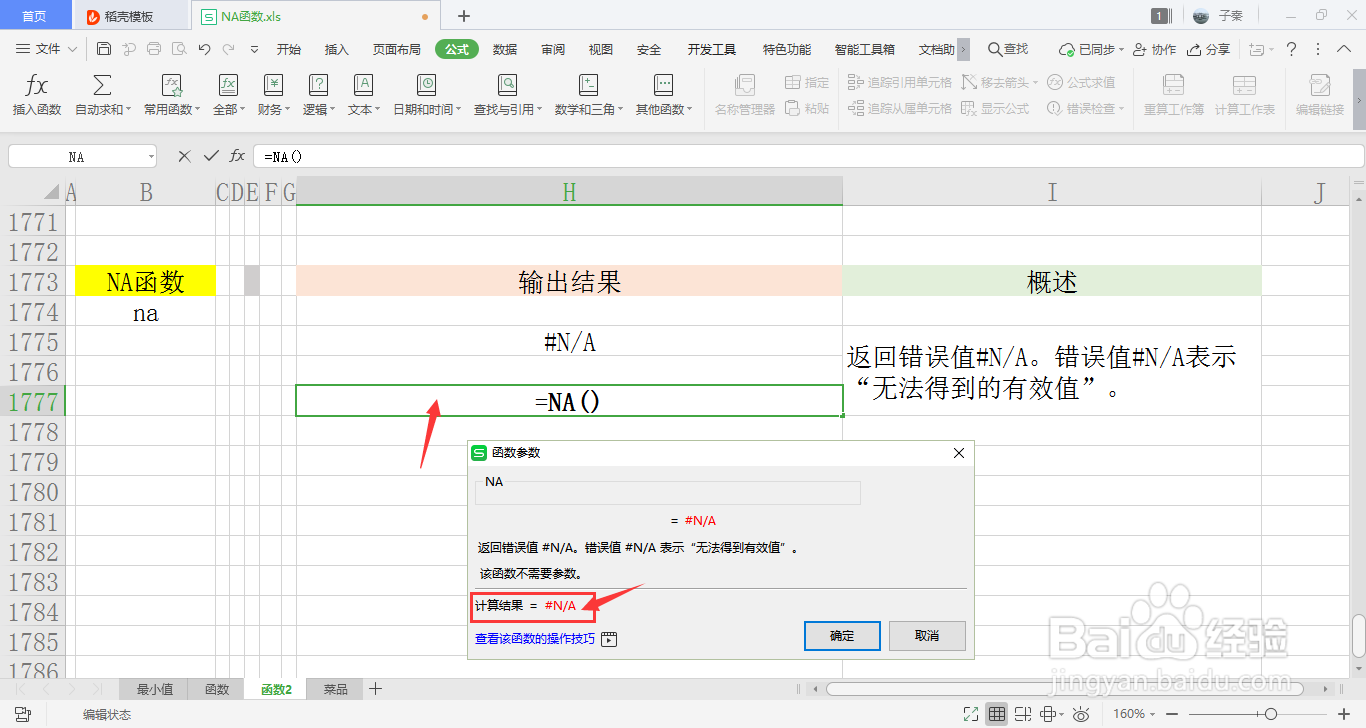Image resolution: width=1366 pixels, height=728 pixels.
Task: Click the 确定 button in the dialog
Action: pos(842,636)
